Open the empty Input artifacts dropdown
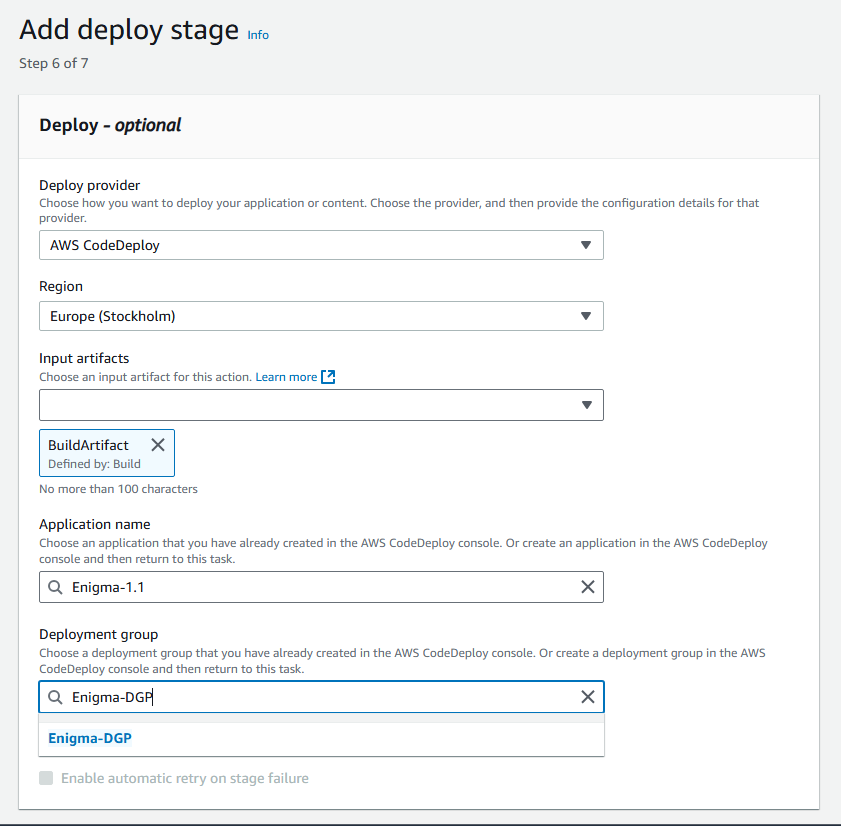The height and width of the screenshot is (826, 841). click(x=321, y=405)
